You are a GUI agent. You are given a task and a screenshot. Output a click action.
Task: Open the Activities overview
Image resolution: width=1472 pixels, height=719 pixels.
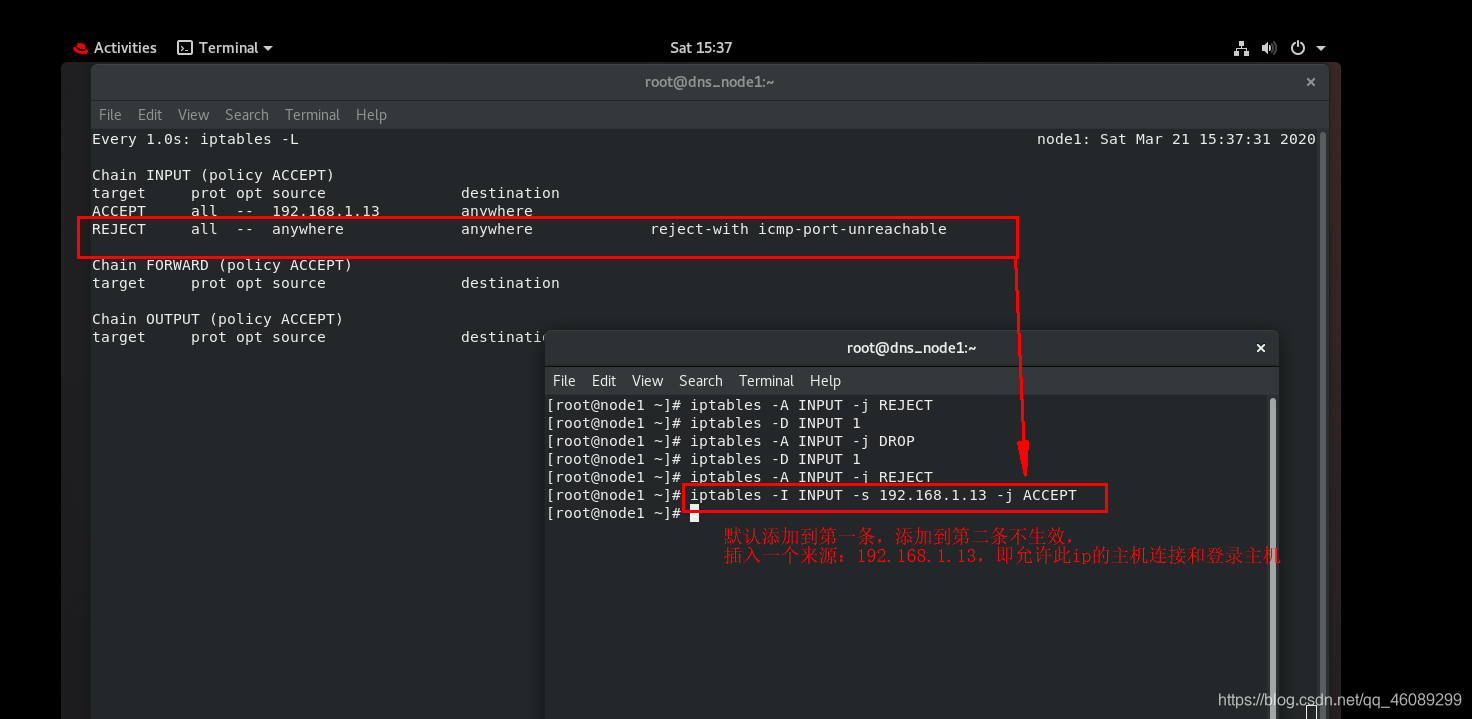125,48
